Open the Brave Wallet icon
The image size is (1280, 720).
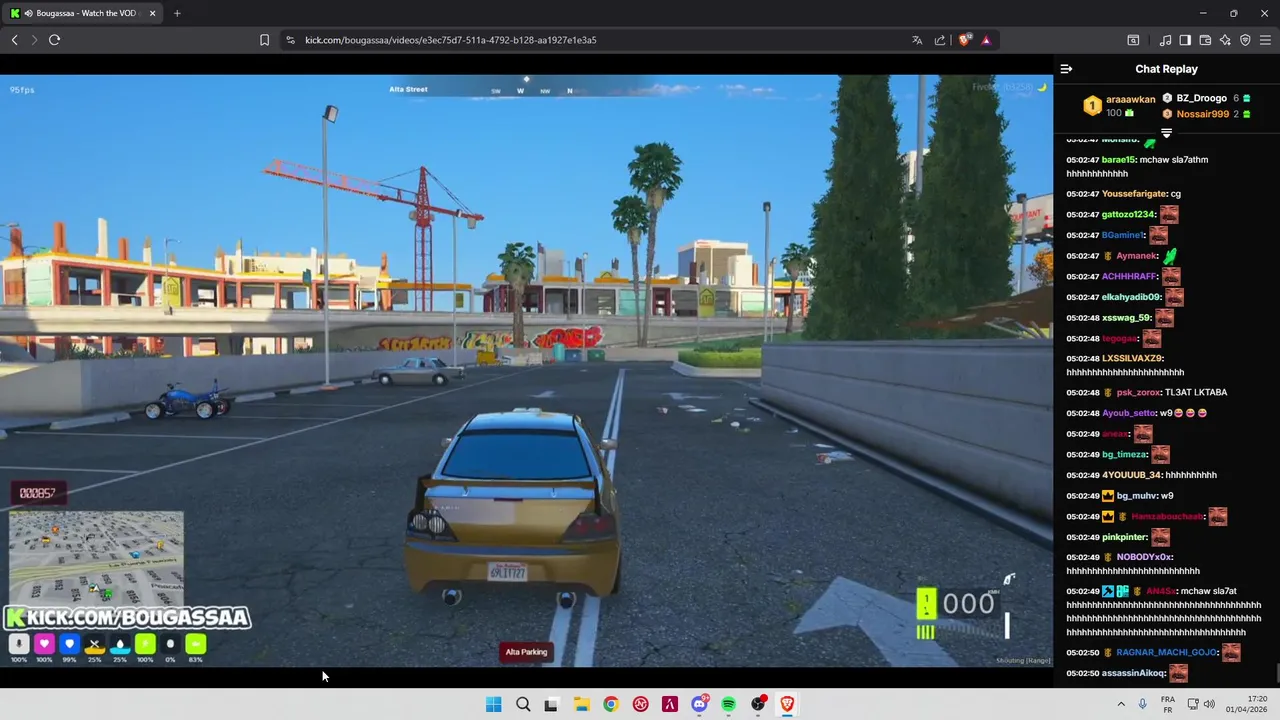(x=1205, y=40)
